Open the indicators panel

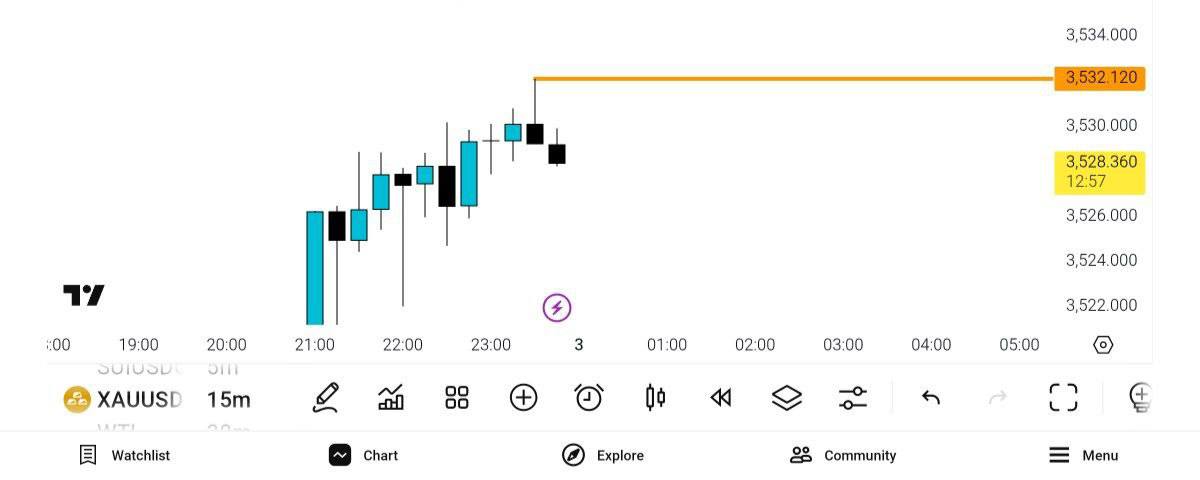(x=391, y=398)
